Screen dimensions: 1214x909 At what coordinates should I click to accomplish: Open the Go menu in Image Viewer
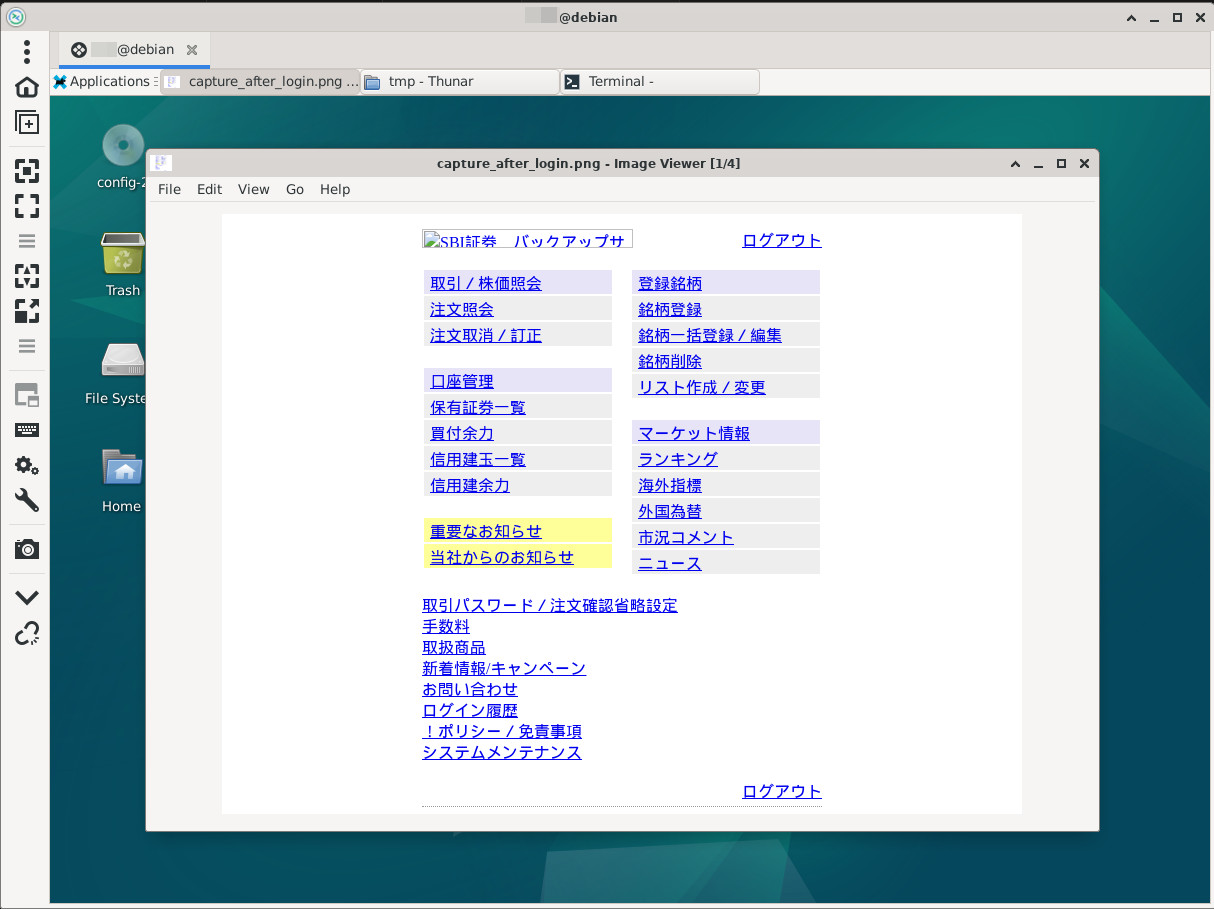(295, 189)
